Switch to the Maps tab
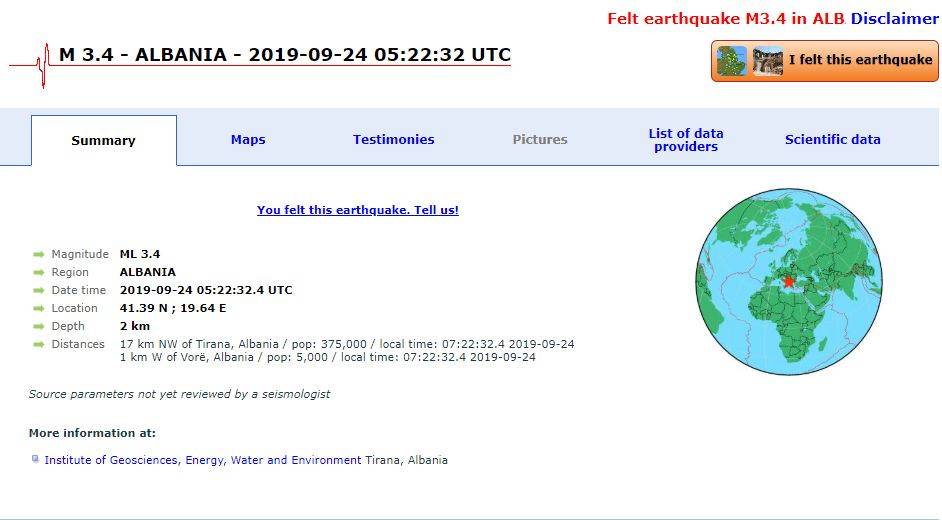The image size is (942, 520). (248, 140)
